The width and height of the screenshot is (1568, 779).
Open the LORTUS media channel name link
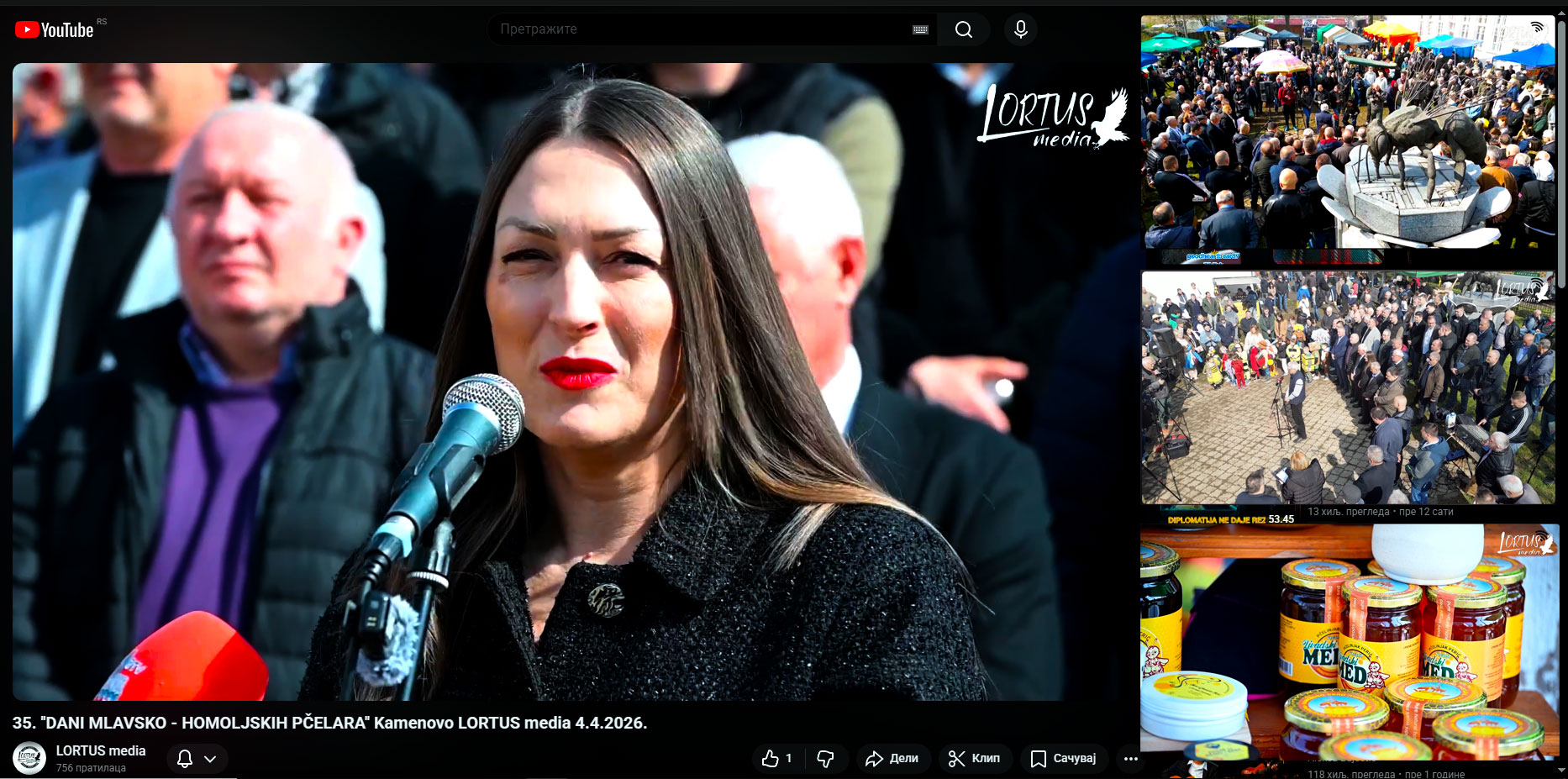point(101,750)
